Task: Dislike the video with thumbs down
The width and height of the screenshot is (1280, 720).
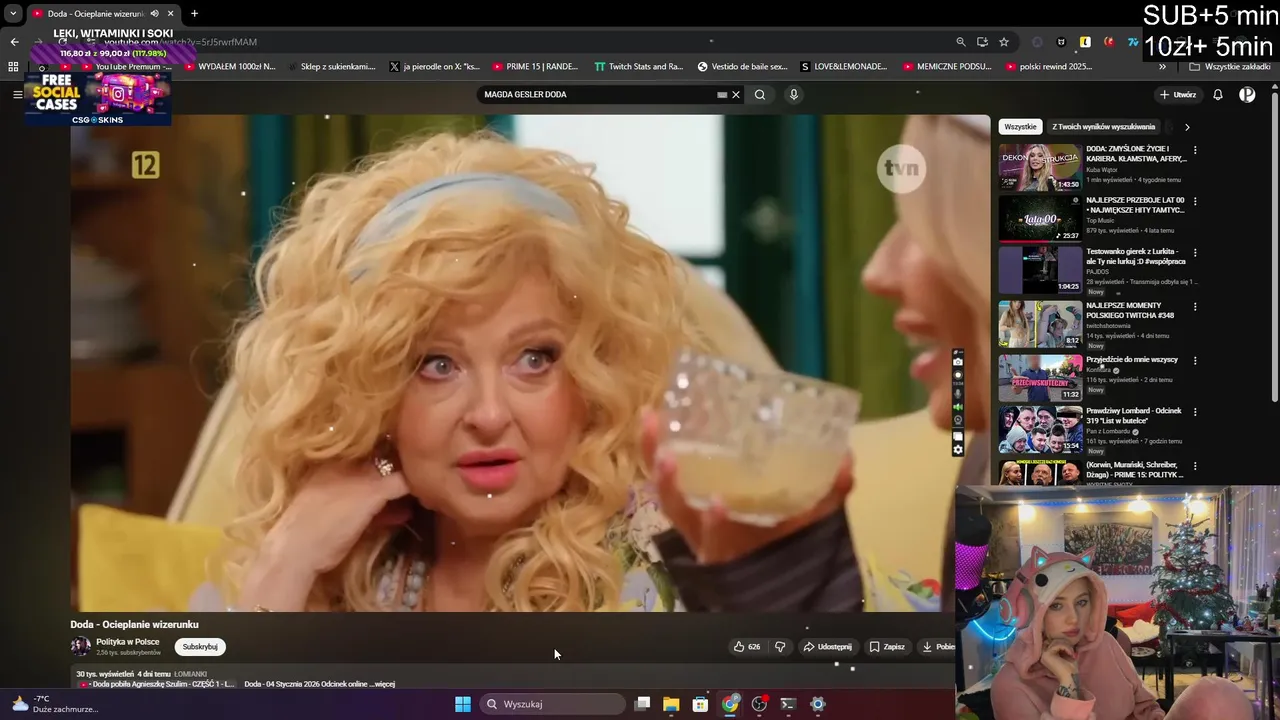Action: 780,647
